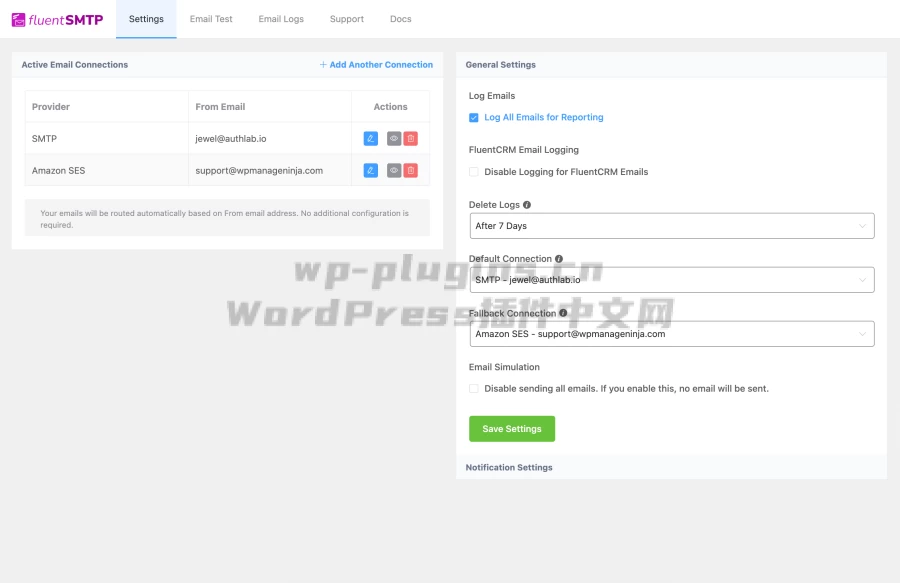Show the Delete Logs info tooltip icon
Screen dimensions: 900x583
point(527,205)
